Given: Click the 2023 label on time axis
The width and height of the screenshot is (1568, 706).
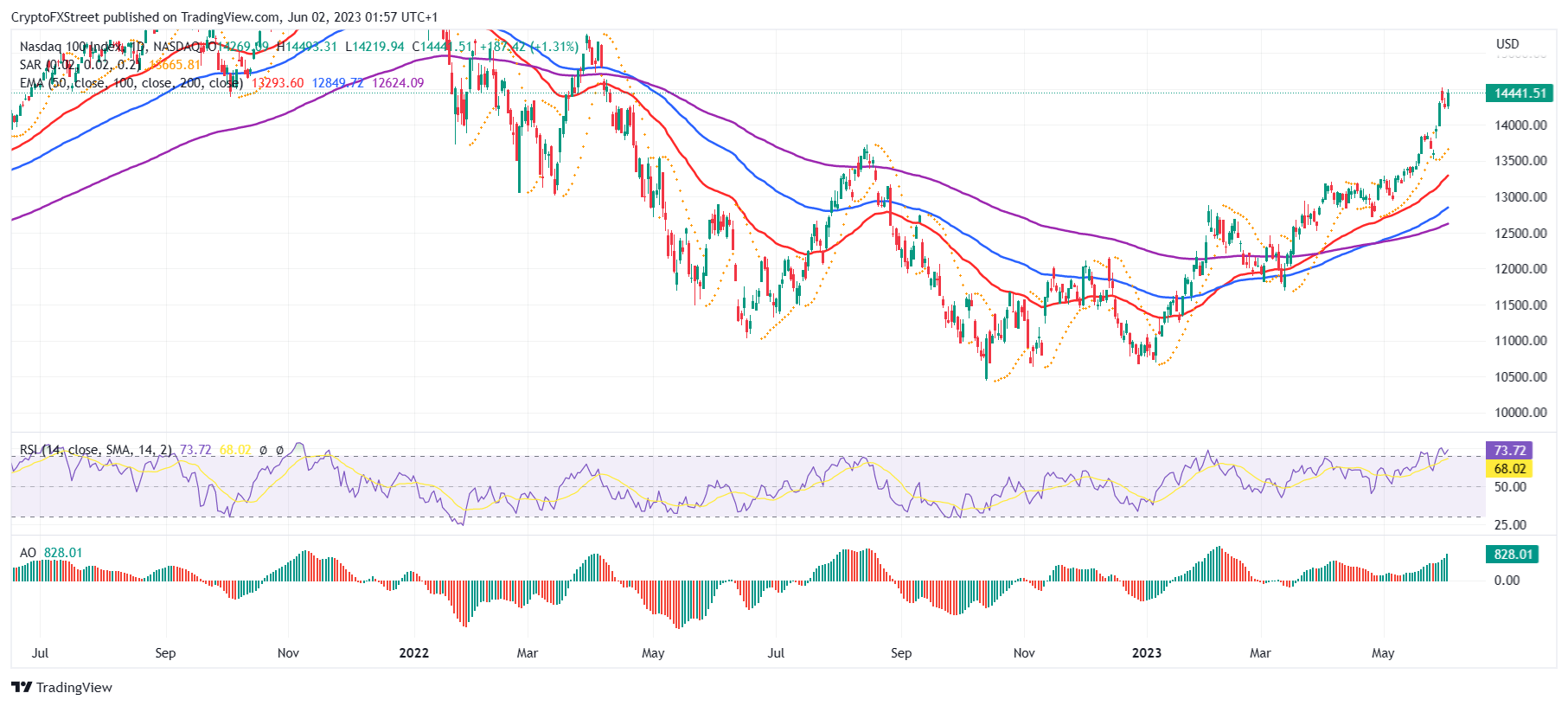Looking at the screenshot, I should click(x=1147, y=653).
